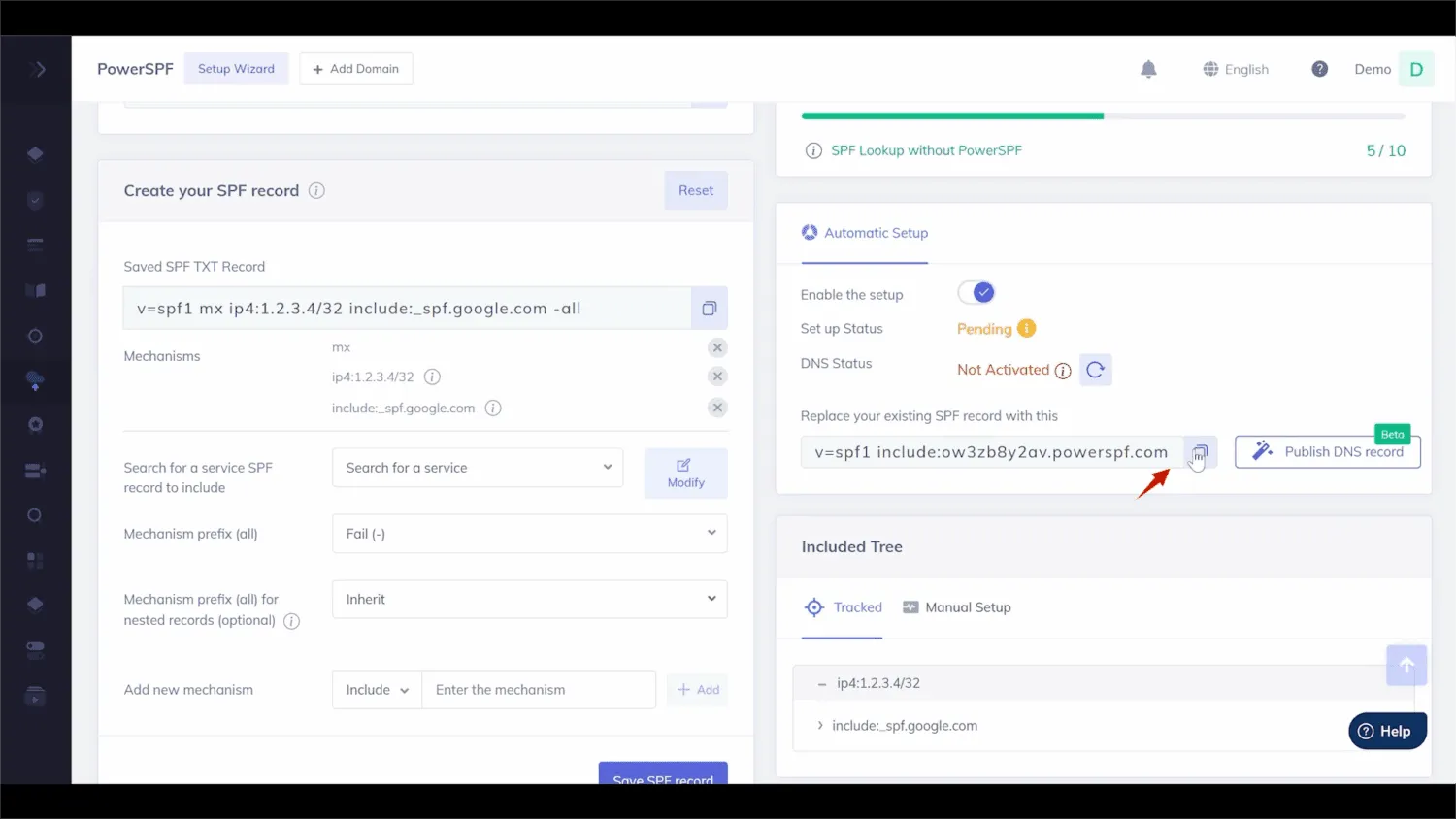The image size is (1456, 819).
Task: Open notifications bell icon
Action: 1148,69
